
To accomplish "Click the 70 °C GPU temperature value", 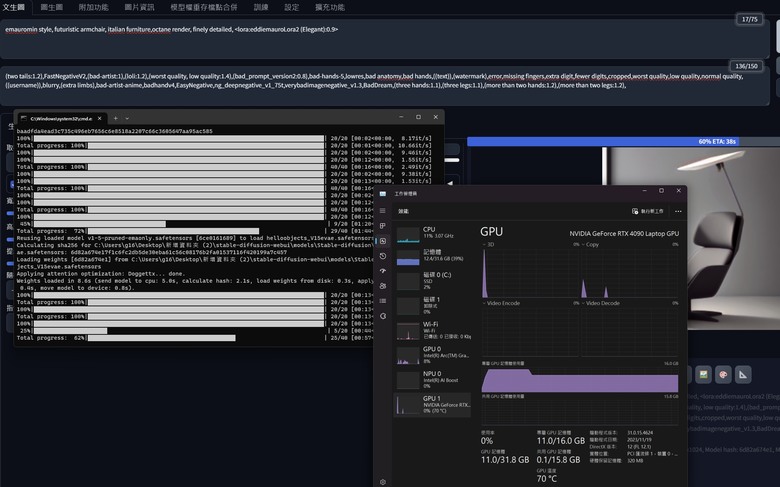I will 546,479.
